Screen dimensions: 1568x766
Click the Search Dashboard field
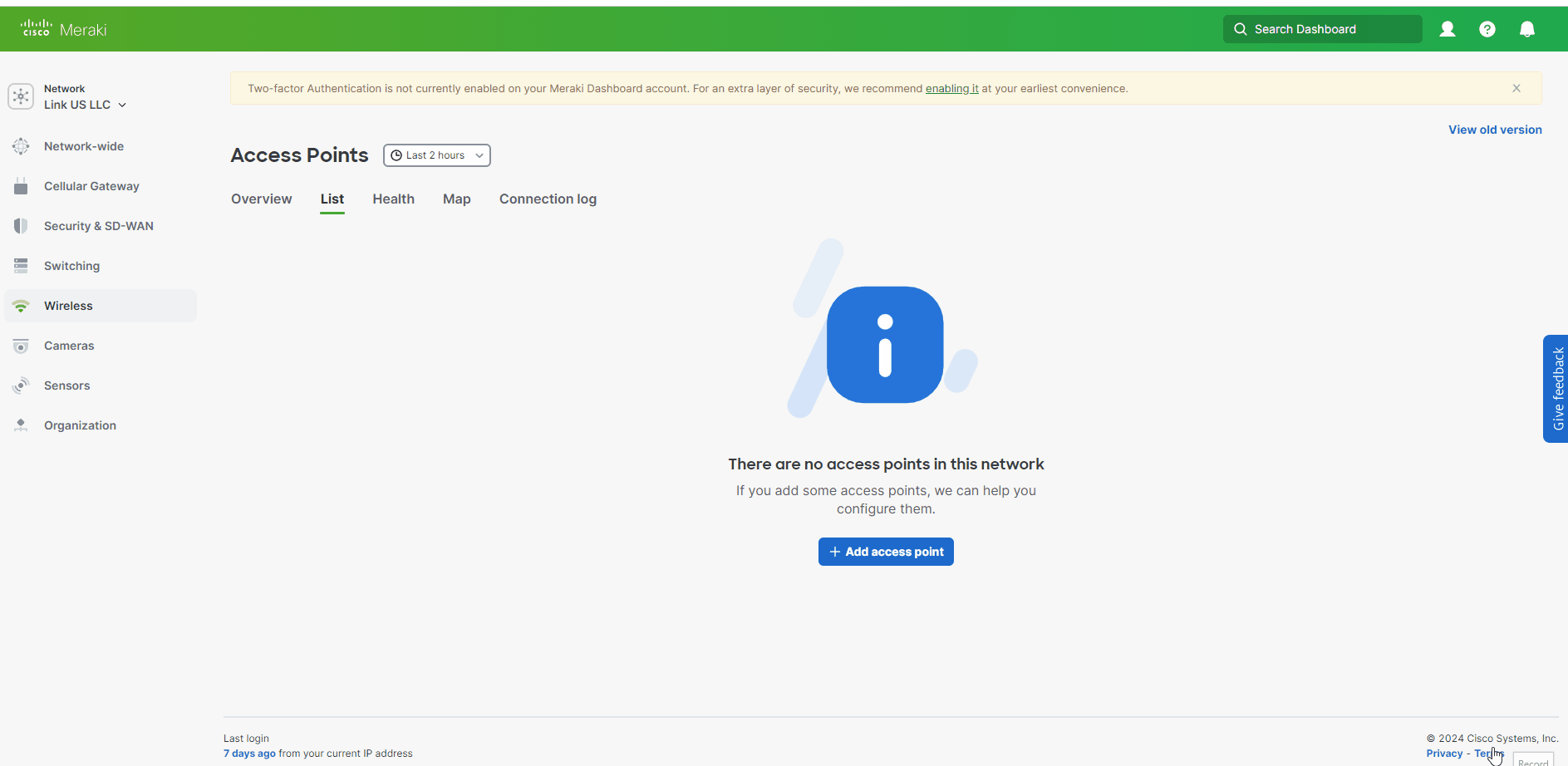pos(1322,29)
